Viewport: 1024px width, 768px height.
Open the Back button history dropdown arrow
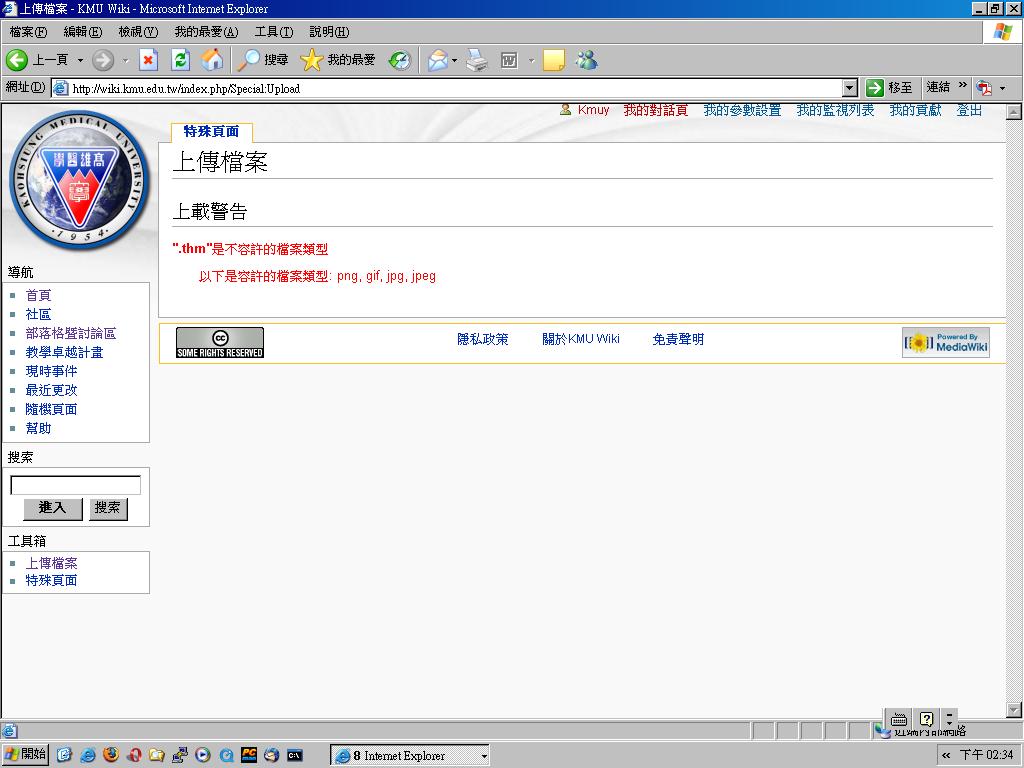(x=80, y=60)
